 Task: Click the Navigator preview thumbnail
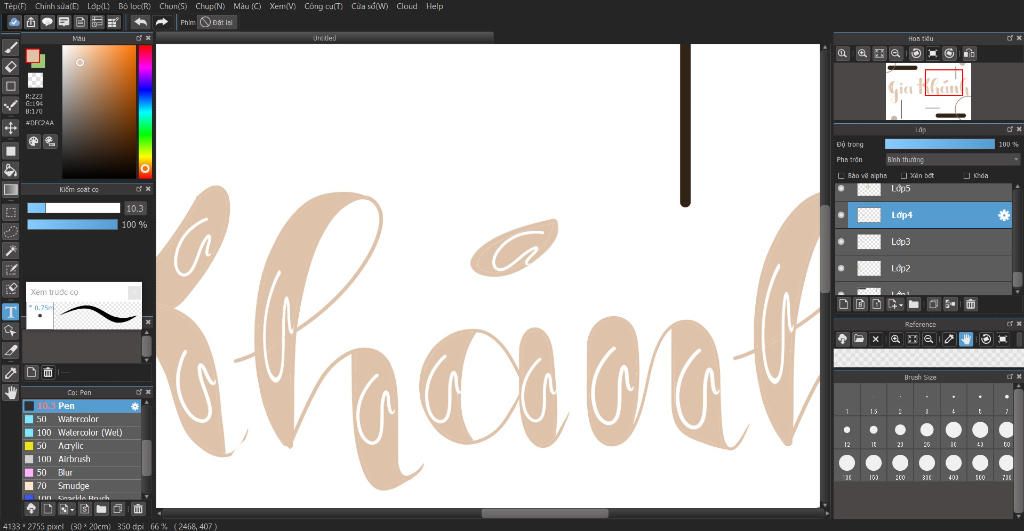coord(928,91)
